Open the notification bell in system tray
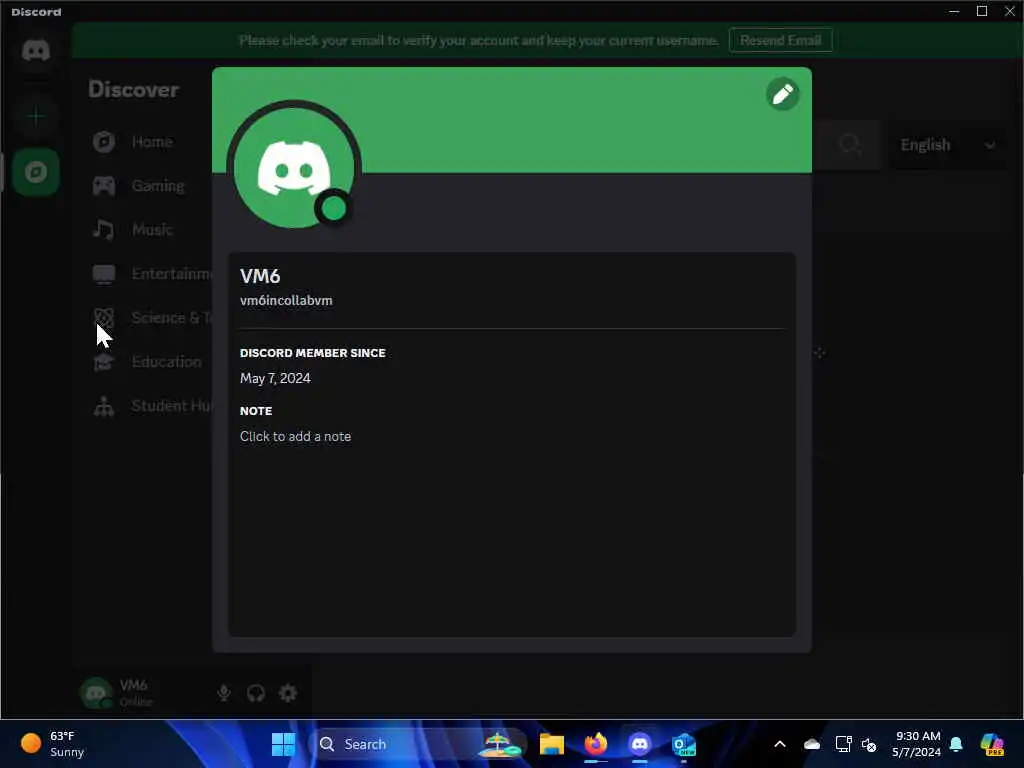Screen dimensions: 1024x768 tap(956, 744)
